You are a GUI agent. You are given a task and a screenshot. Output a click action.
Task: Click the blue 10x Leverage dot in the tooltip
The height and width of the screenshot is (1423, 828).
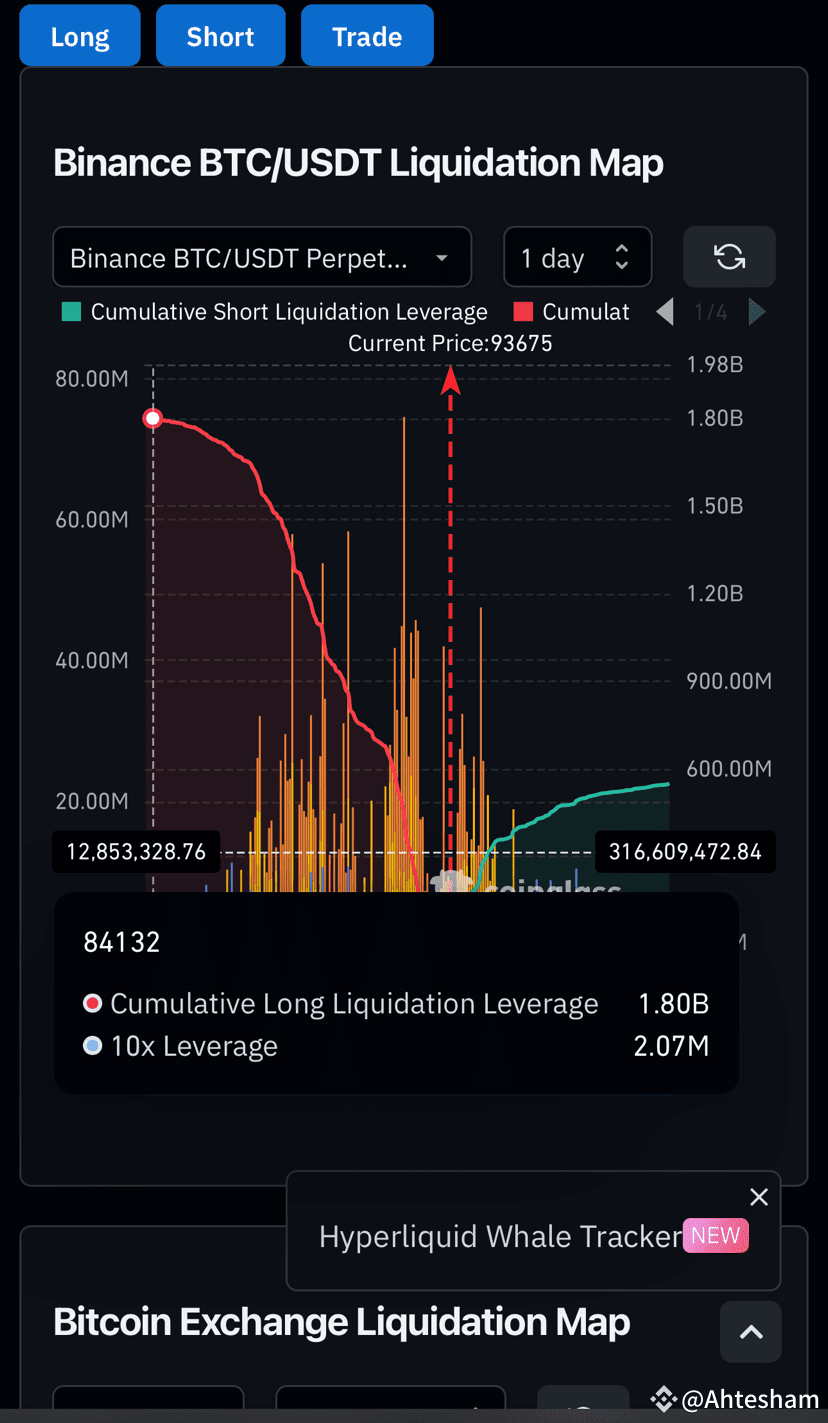click(x=92, y=1046)
